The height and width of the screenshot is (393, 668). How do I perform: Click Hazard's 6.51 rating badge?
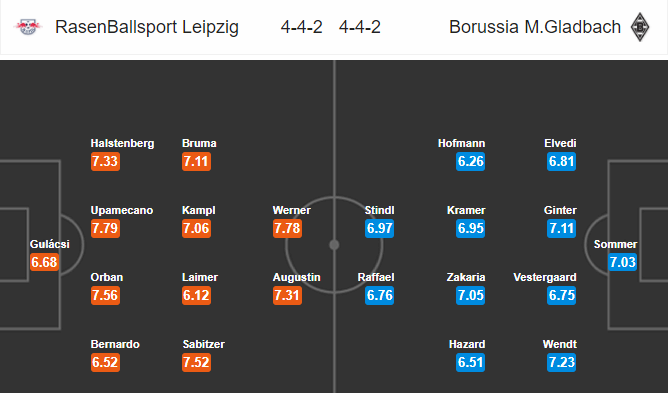pyautogui.click(x=470, y=362)
